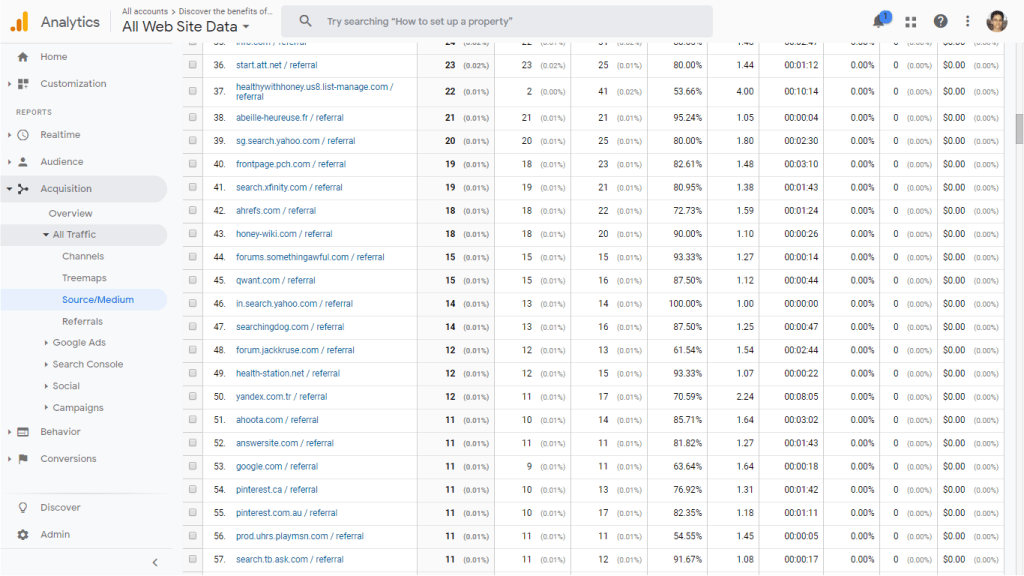Open the honey-wiki.com referral link

(284, 234)
